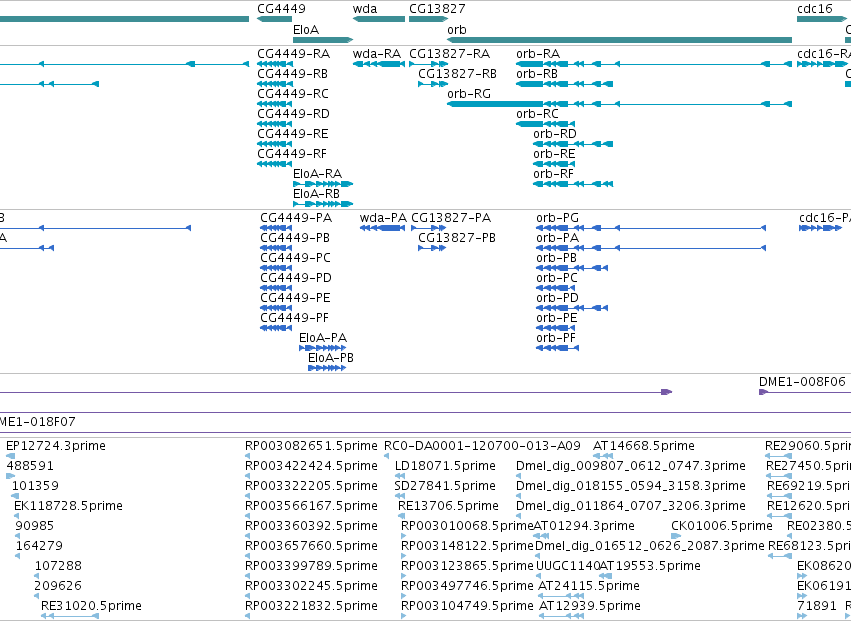Open the orb-PB protein label
This screenshot has width=851, height=621.
556,258
